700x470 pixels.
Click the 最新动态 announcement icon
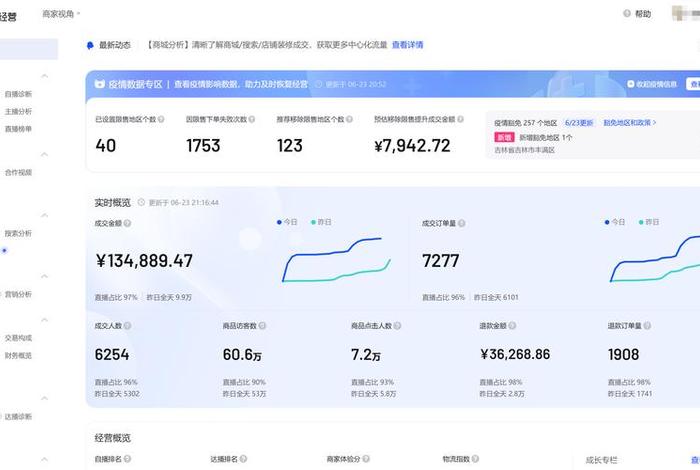[x=90, y=45]
